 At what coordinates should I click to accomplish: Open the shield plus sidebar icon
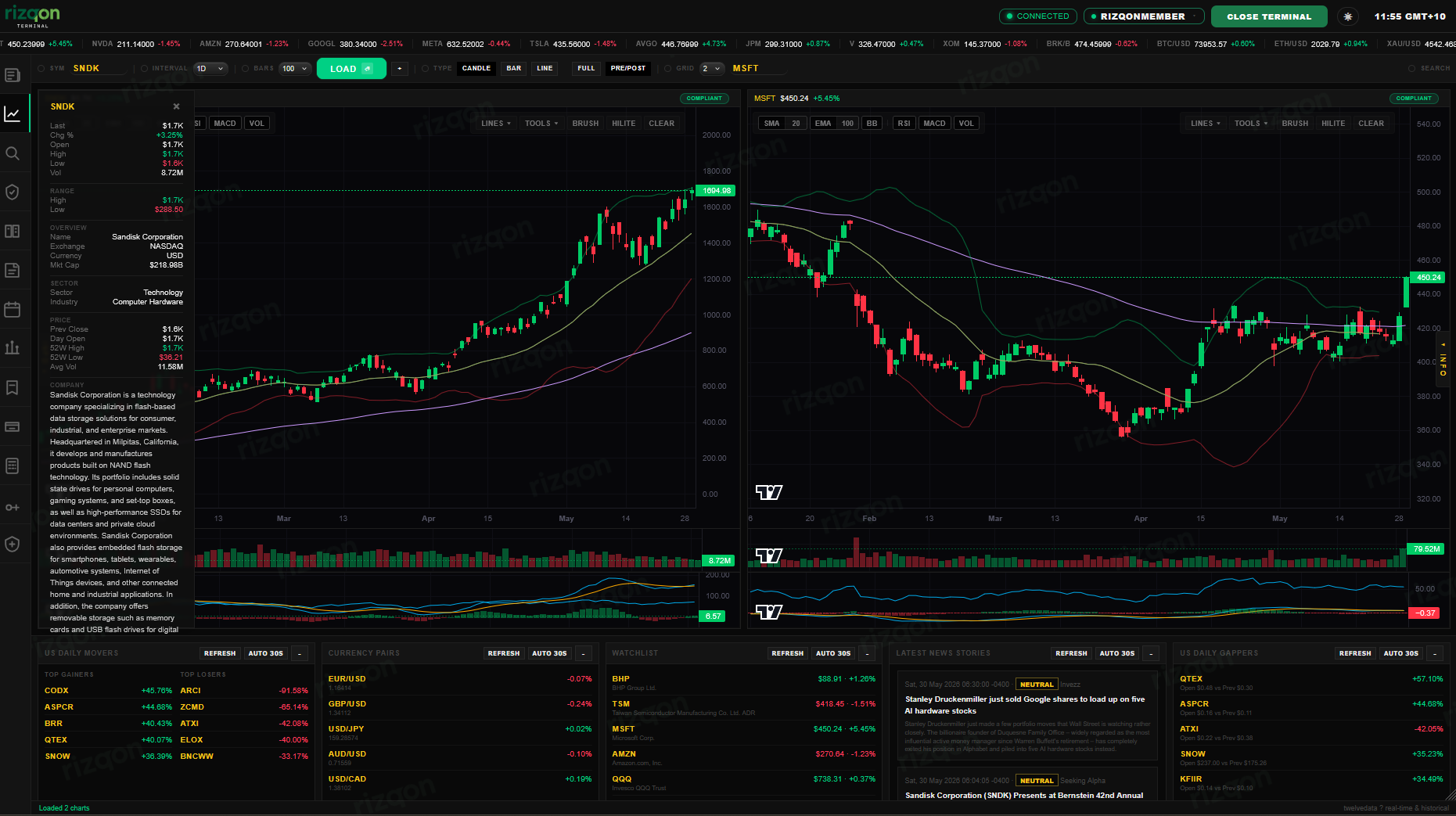(x=13, y=545)
